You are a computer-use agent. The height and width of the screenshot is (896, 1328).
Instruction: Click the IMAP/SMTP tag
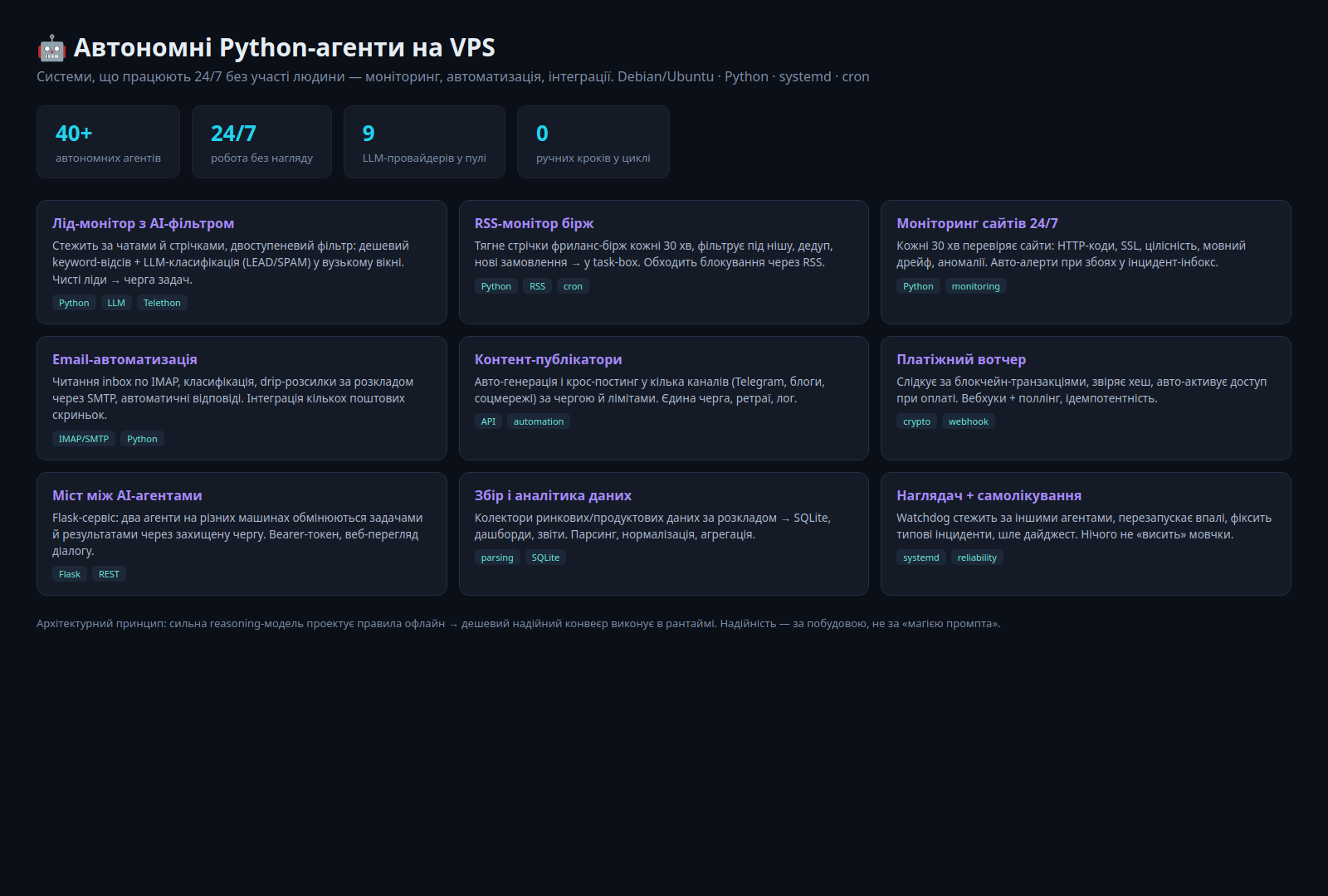[x=84, y=439]
